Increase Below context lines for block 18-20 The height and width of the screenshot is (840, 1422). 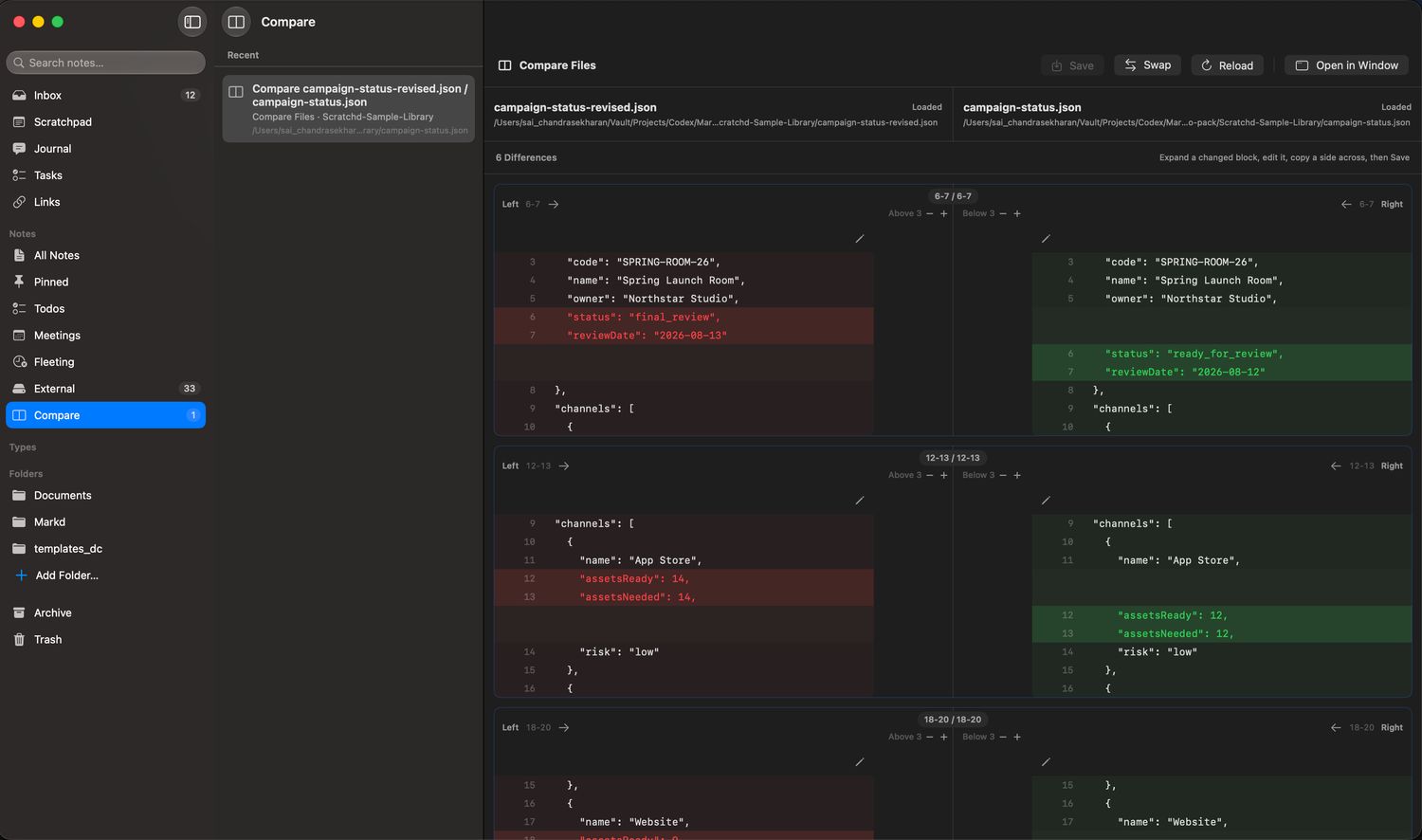(x=1017, y=738)
